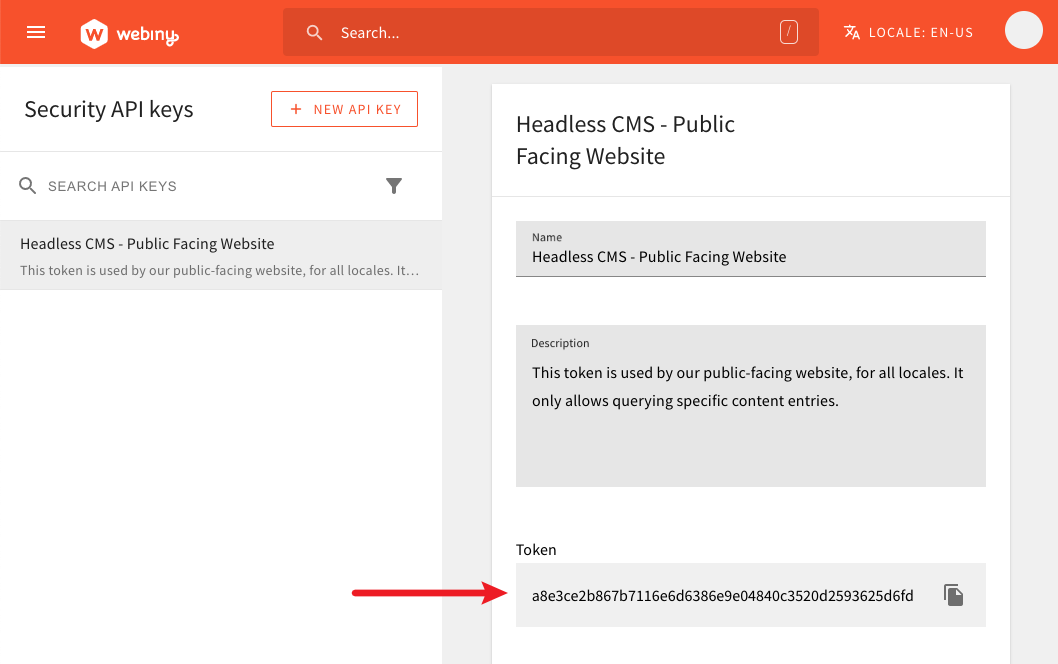Click the Security API keys heading
Image resolution: width=1058 pixels, height=664 pixels.
[109, 110]
